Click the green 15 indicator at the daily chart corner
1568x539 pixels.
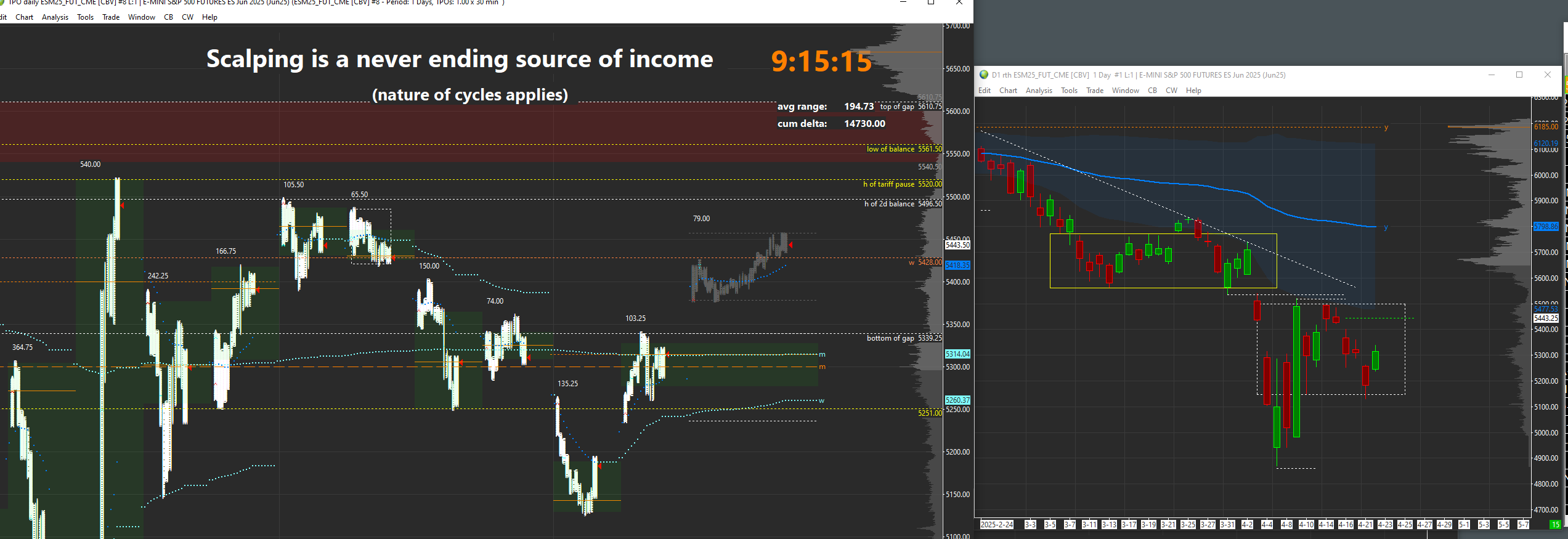click(1555, 525)
